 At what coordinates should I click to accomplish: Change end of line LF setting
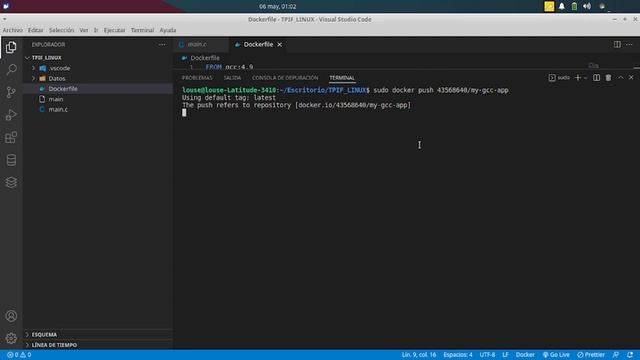[x=505, y=355]
